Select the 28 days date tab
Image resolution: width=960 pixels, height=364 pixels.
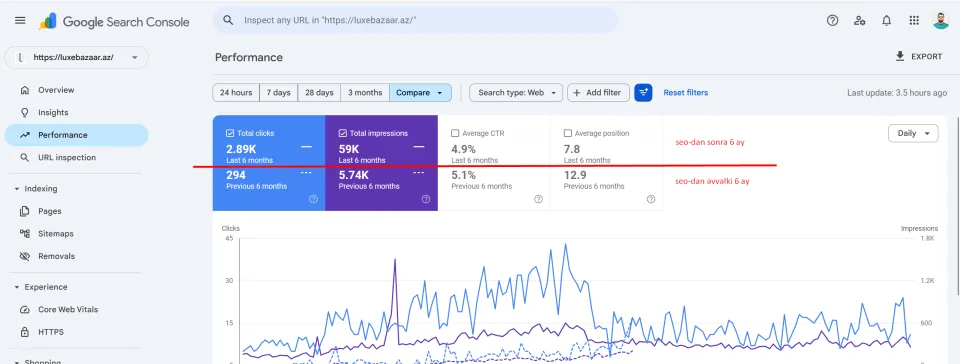point(319,92)
